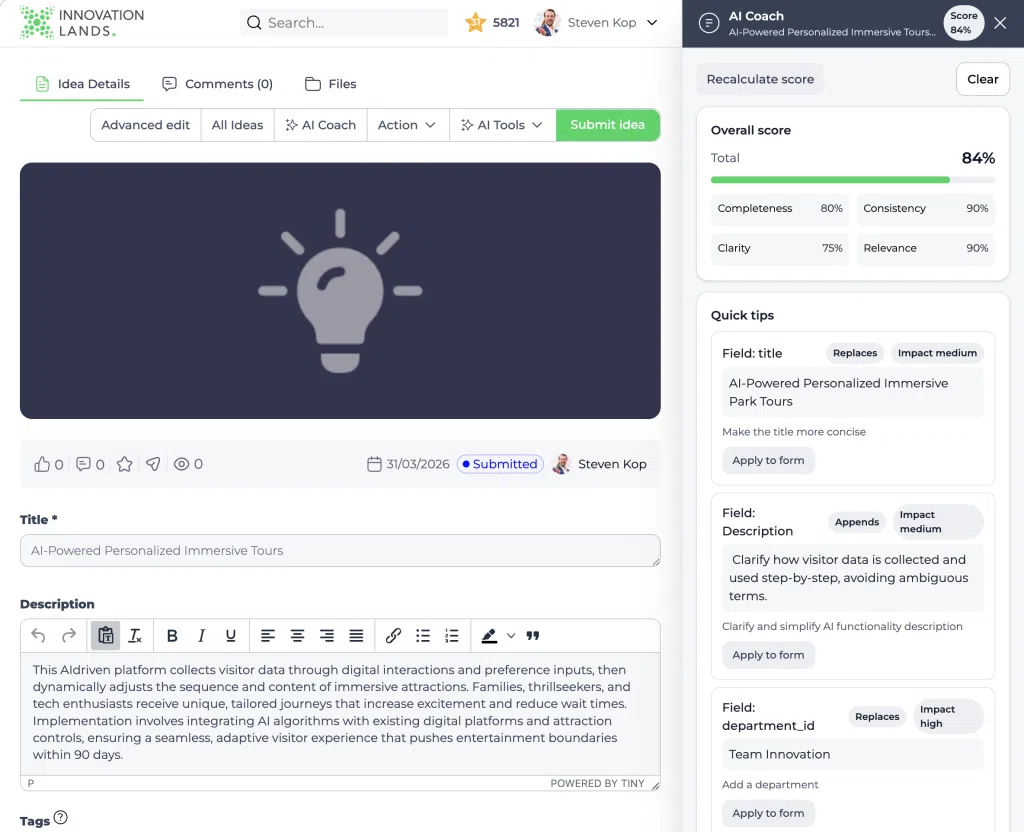The width and height of the screenshot is (1024, 832).
Task: Undo the last editor change
Action: pos(39,635)
